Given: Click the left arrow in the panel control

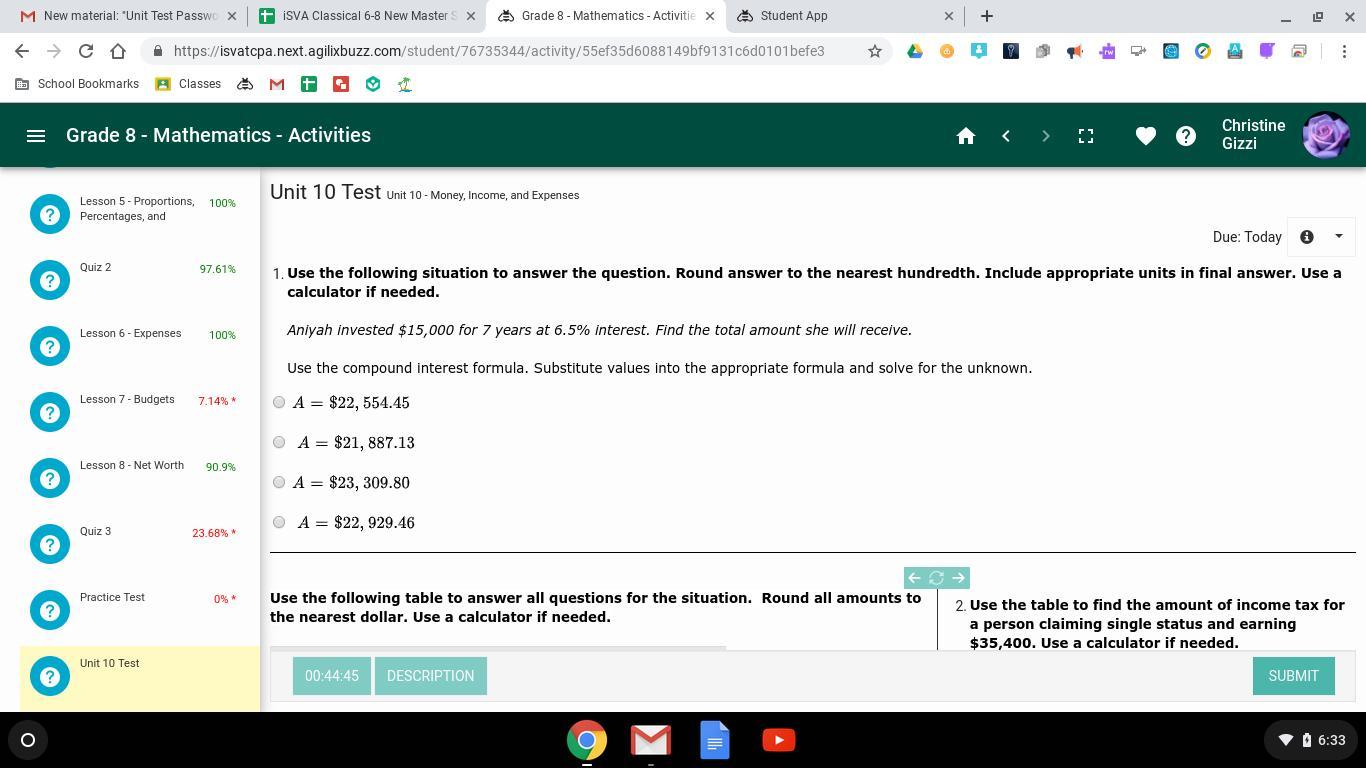Looking at the screenshot, I should pos(914,578).
